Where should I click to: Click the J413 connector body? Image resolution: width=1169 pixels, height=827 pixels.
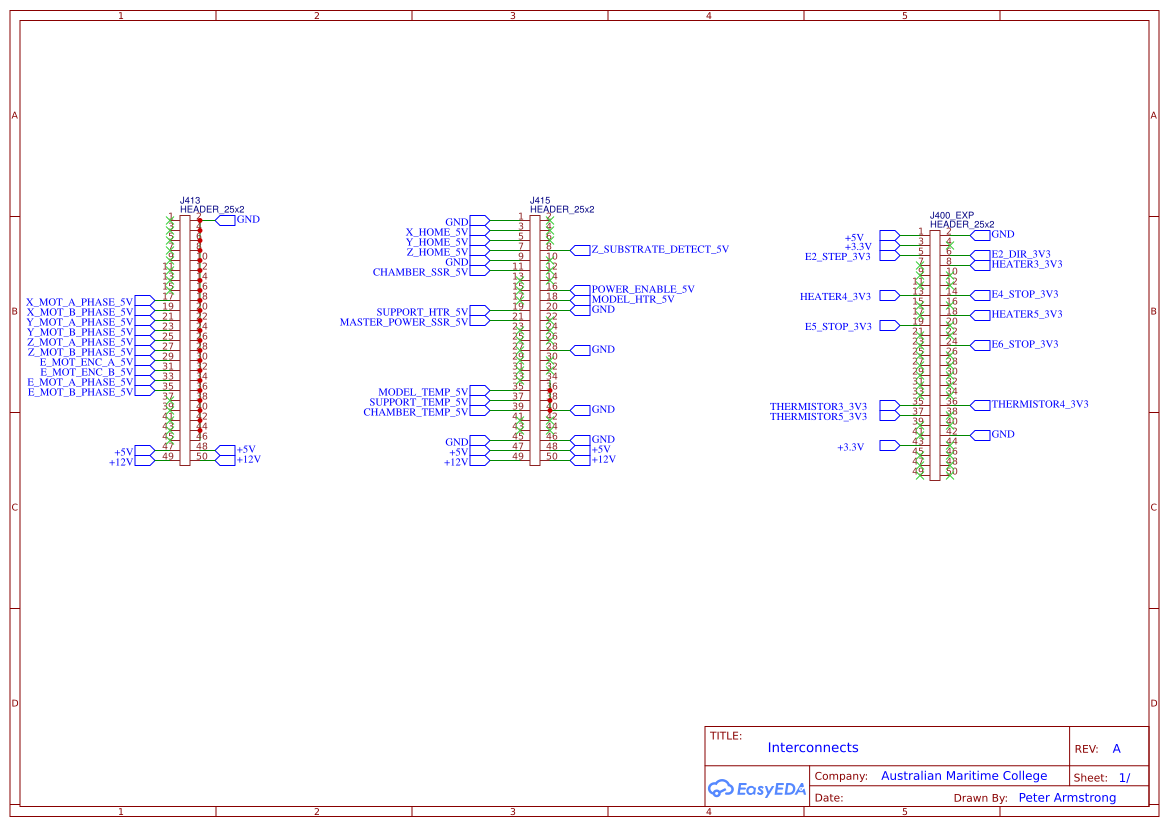pyautogui.click(x=185, y=341)
